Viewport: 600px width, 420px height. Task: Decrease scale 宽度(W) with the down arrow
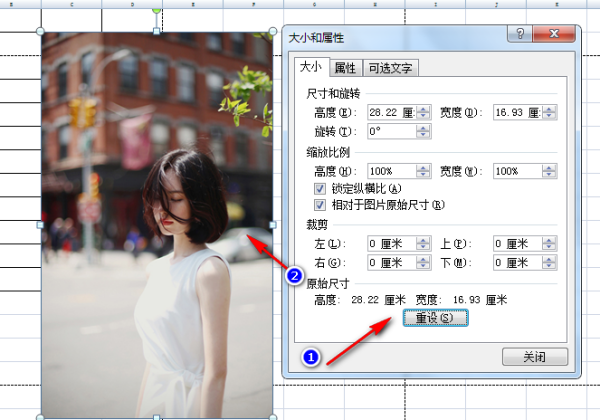pos(549,174)
